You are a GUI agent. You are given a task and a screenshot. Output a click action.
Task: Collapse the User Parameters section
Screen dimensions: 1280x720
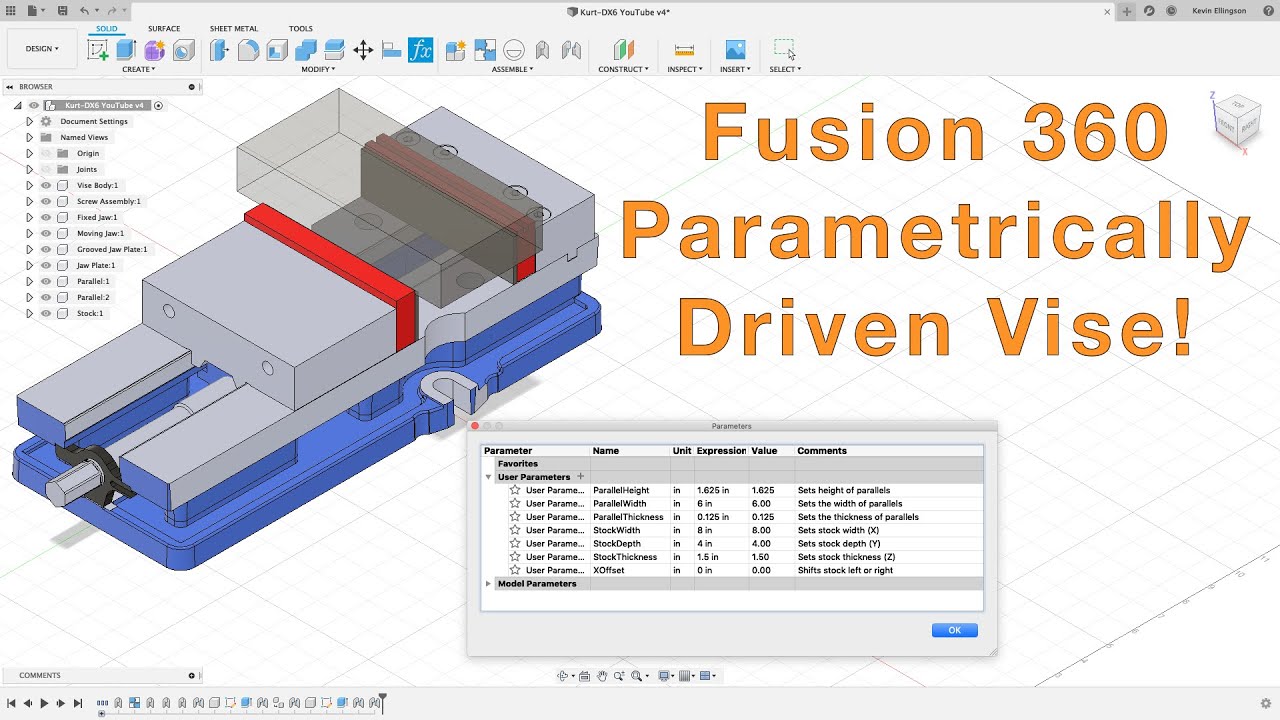488,477
